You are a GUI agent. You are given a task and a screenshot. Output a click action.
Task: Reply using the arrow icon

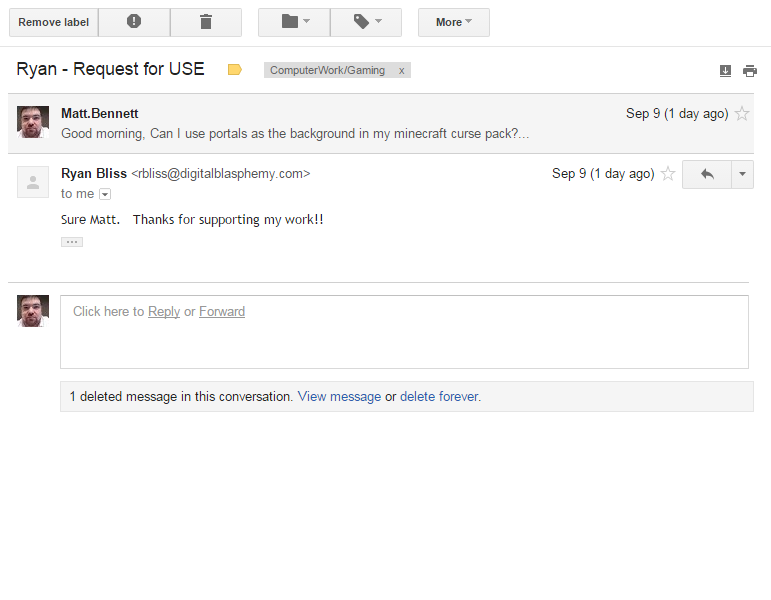click(707, 174)
